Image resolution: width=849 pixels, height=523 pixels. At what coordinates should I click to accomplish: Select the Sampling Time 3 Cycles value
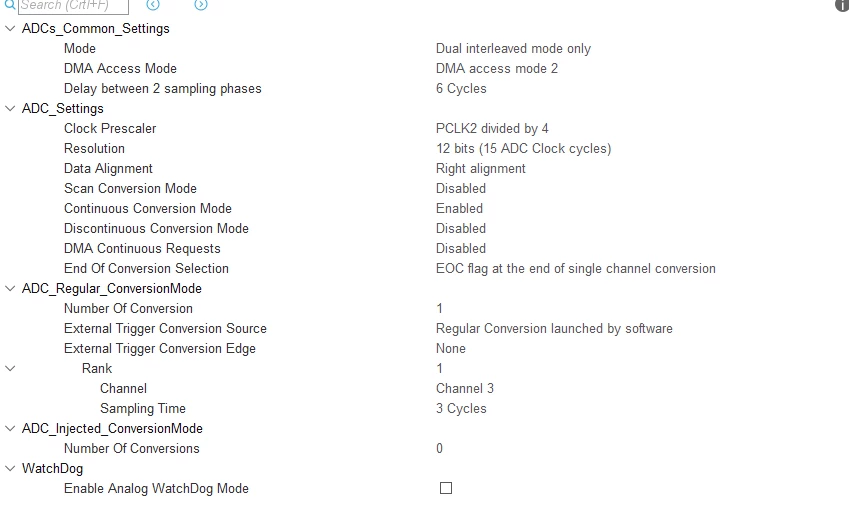tap(461, 409)
